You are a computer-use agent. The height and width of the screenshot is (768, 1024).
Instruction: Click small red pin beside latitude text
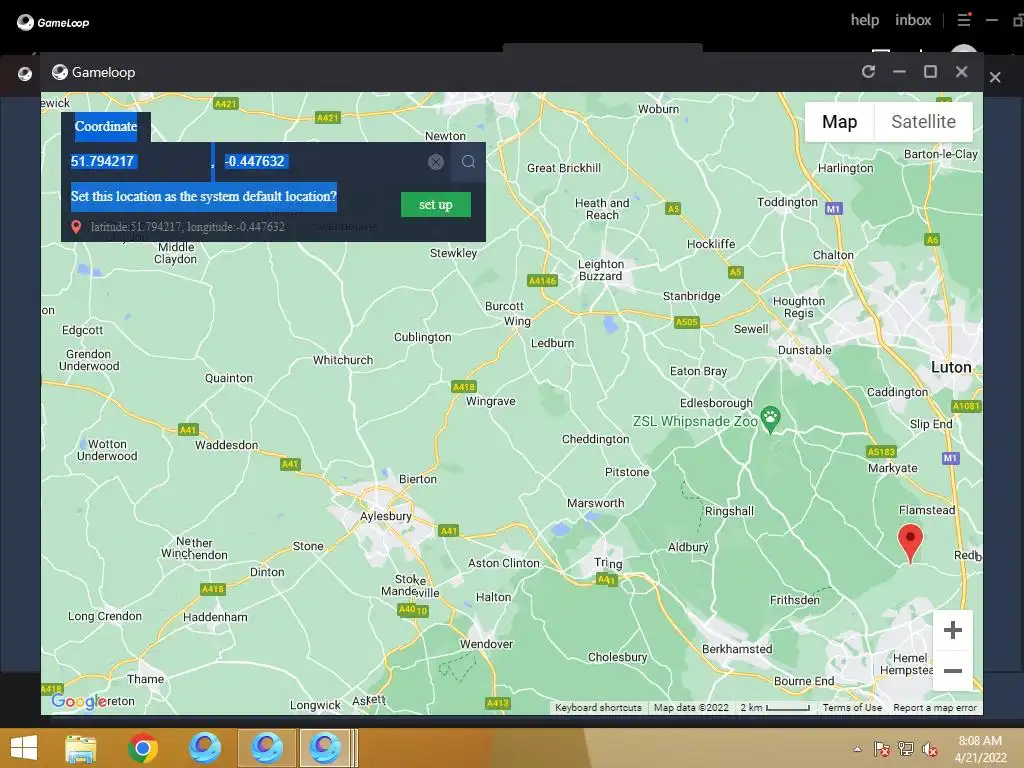click(x=76, y=227)
